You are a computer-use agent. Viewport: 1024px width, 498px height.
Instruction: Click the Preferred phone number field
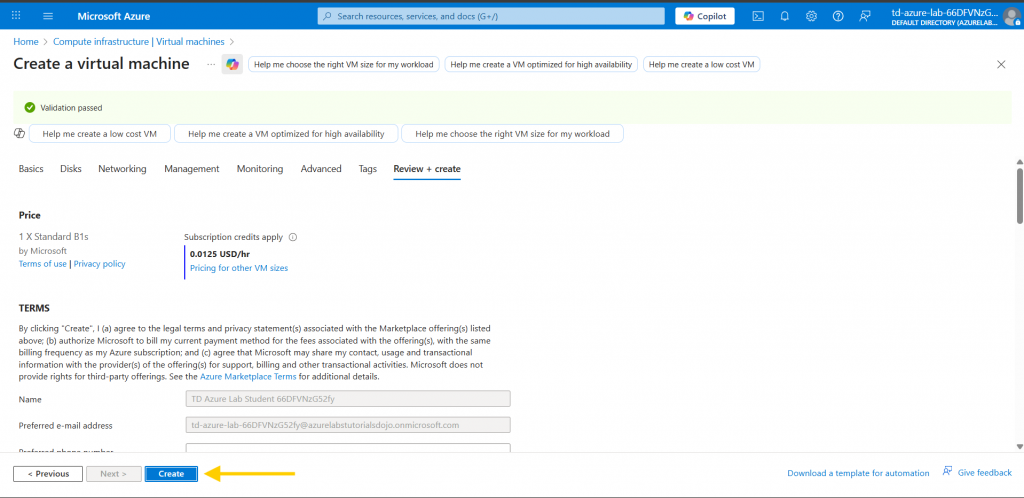[x=348, y=448]
